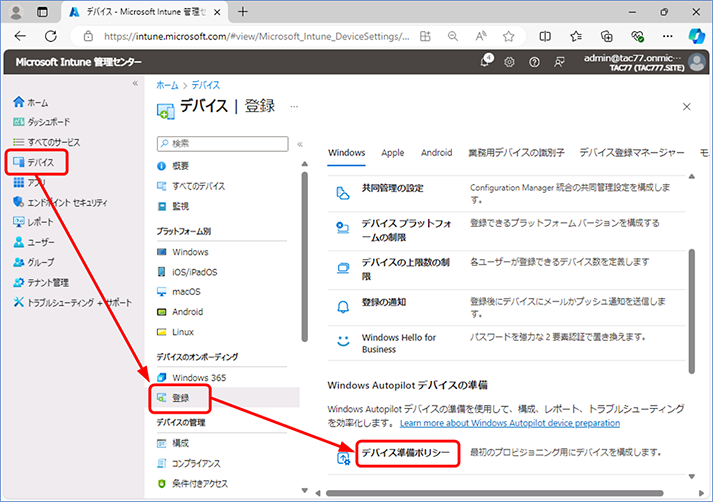Collapse the device menu pane chevron
713x502 pixels.
300,144
